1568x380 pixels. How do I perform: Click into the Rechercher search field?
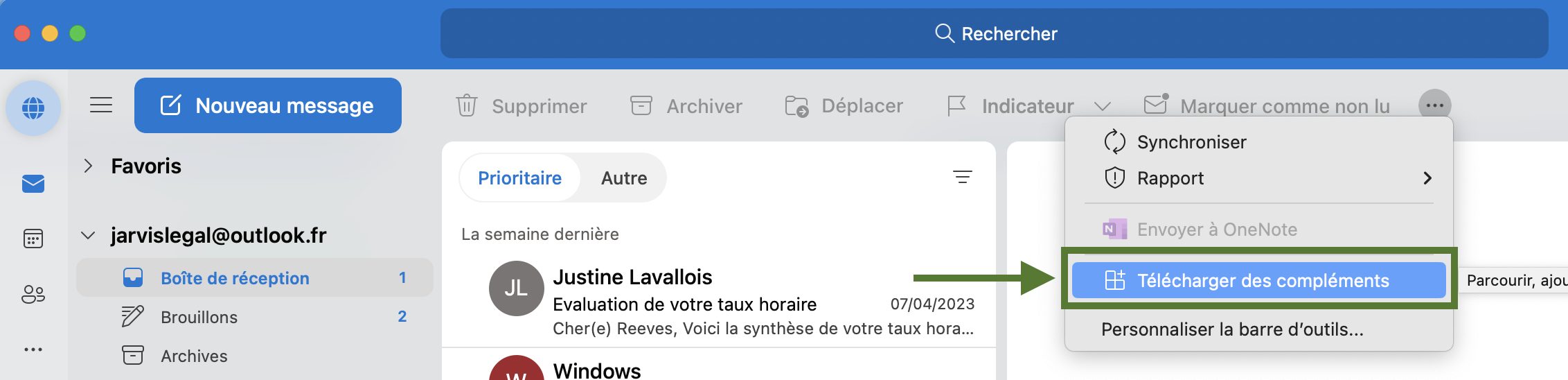pos(995,33)
